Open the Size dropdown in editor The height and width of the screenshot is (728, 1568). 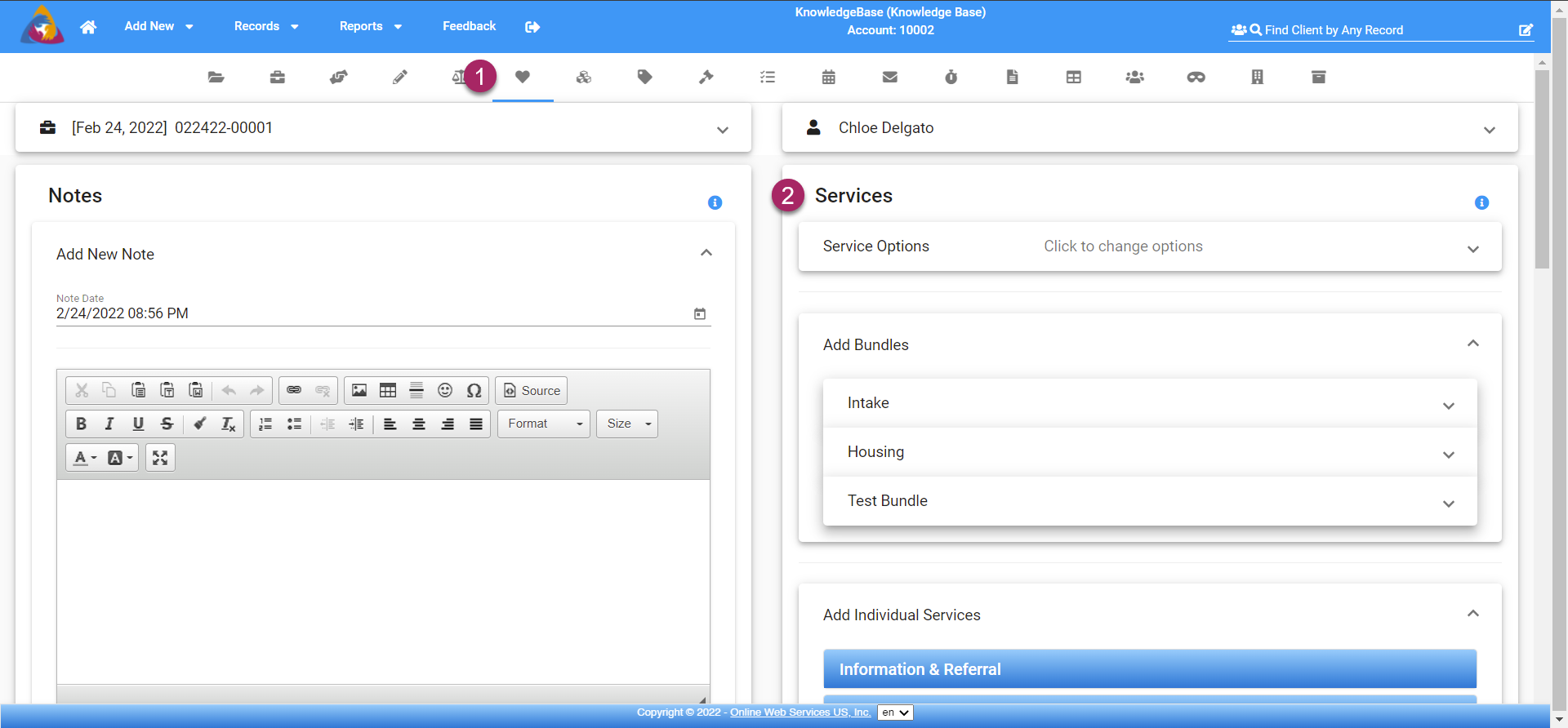tap(627, 424)
